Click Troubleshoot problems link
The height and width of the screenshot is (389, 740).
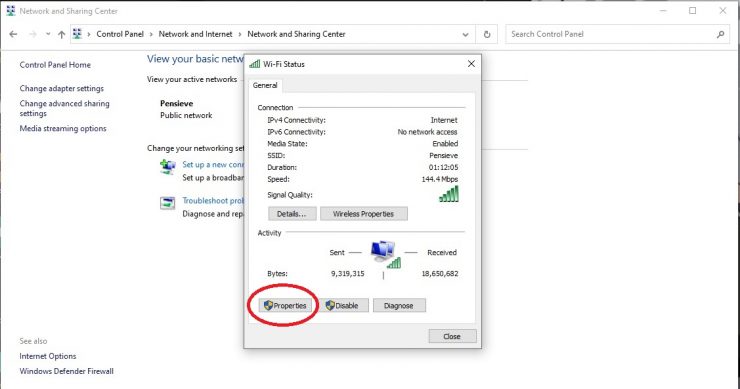click(213, 200)
